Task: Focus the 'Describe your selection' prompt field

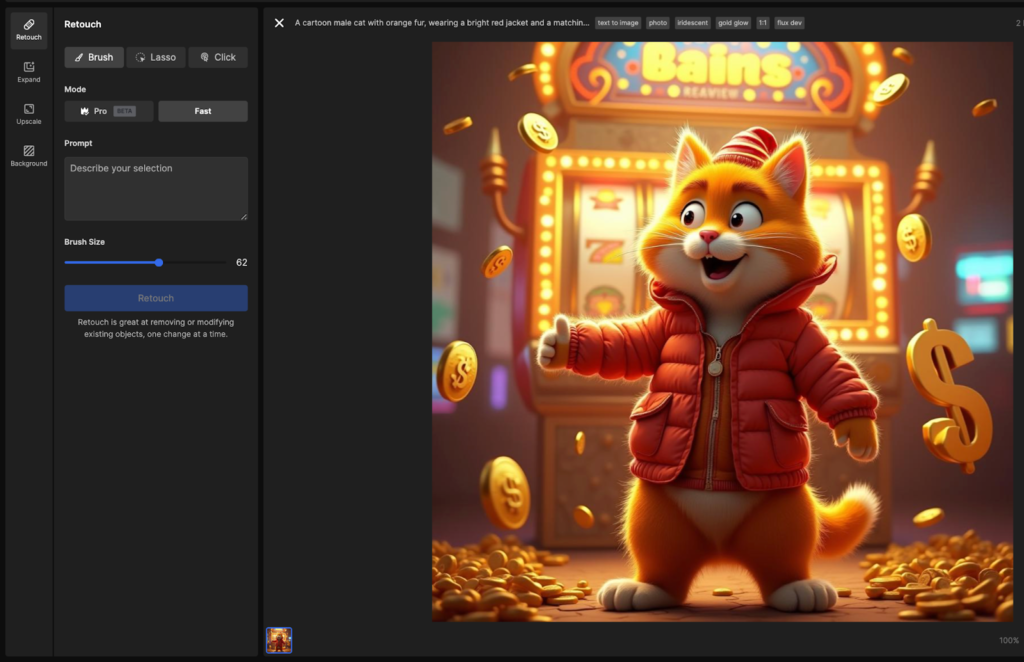Action: [156, 188]
